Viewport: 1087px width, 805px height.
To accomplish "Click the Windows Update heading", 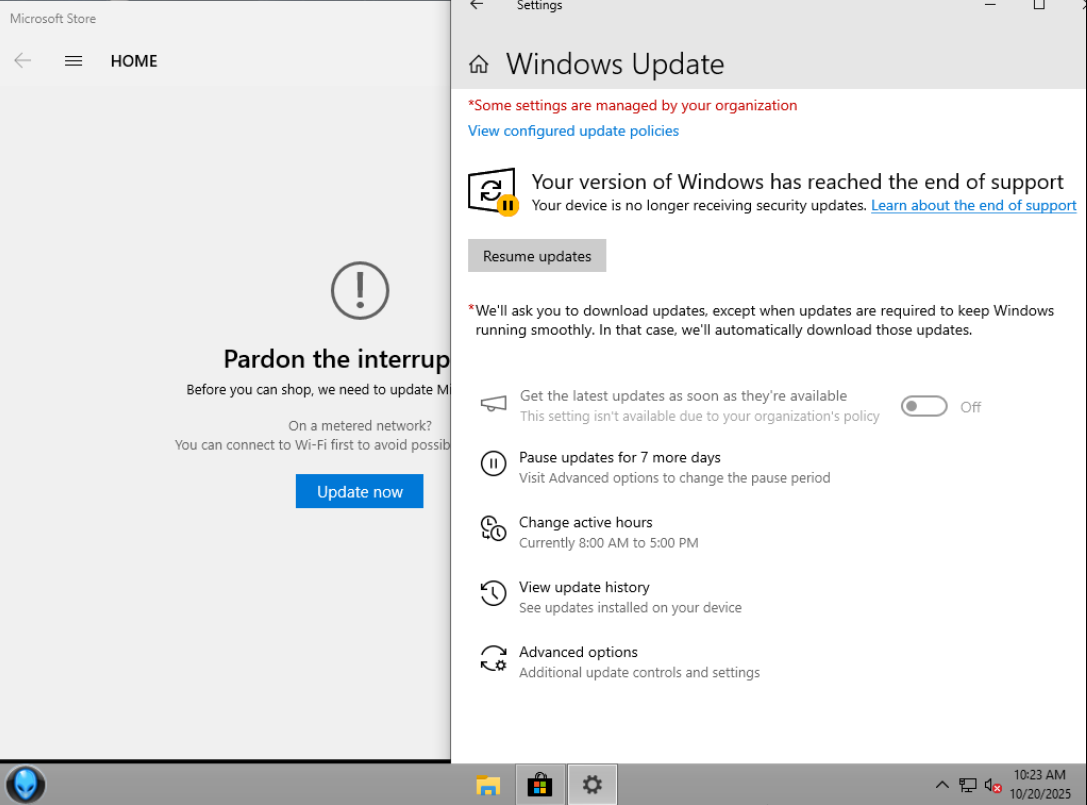I will (x=615, y=64).
